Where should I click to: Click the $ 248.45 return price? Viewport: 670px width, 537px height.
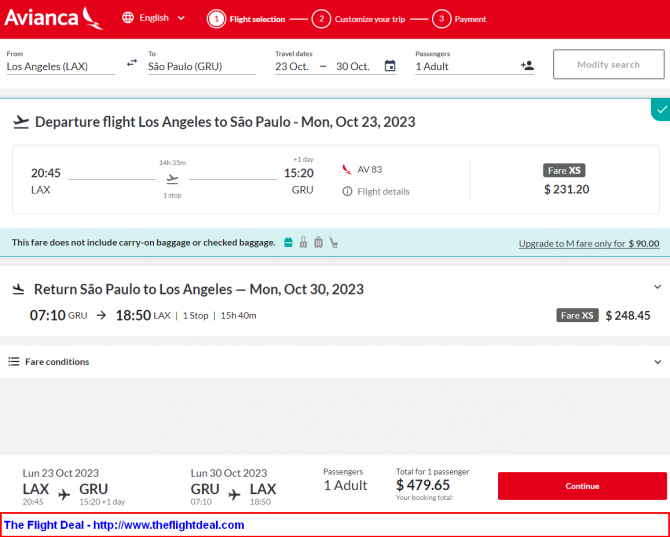(x=628, y=316)
